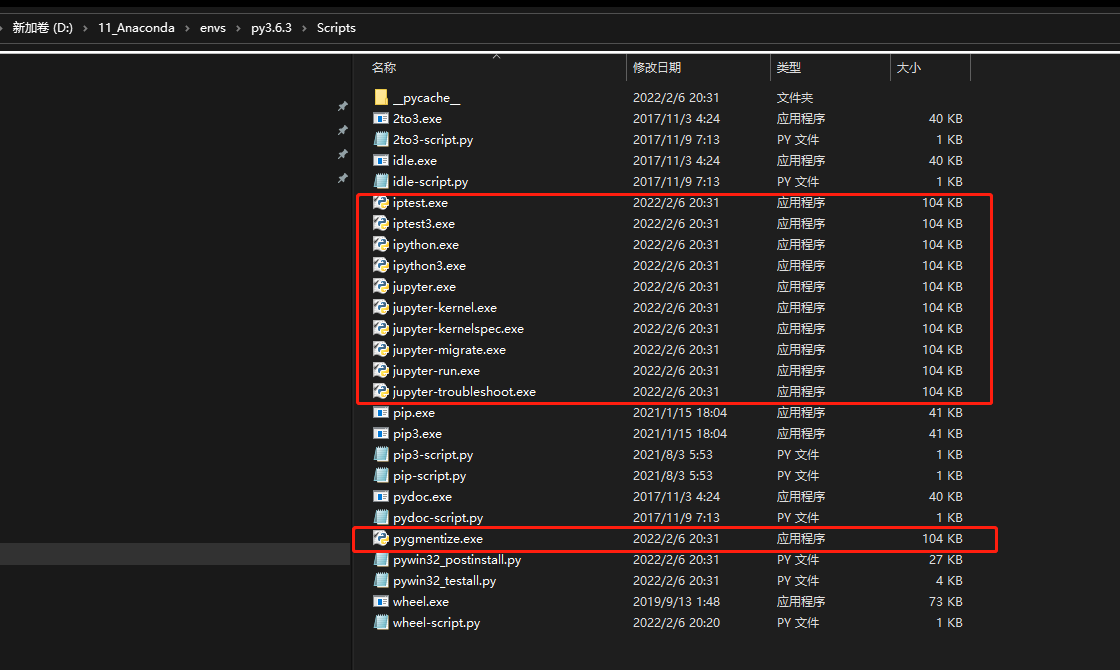Click the jupyter-migrate.exe icon
Screen dimensions: 1120x670
[381, 349]
